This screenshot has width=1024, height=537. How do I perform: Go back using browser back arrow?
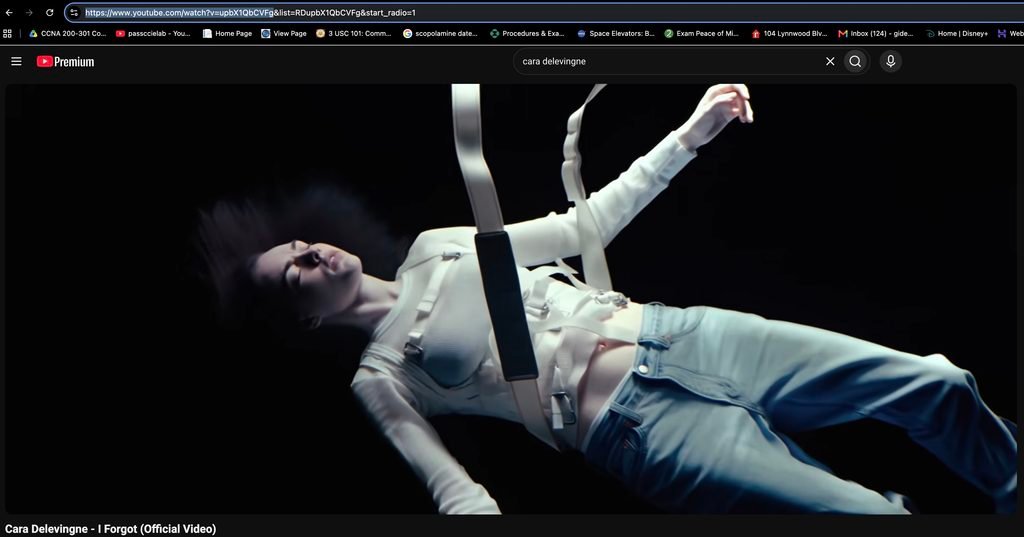click(x=9, y=12)
